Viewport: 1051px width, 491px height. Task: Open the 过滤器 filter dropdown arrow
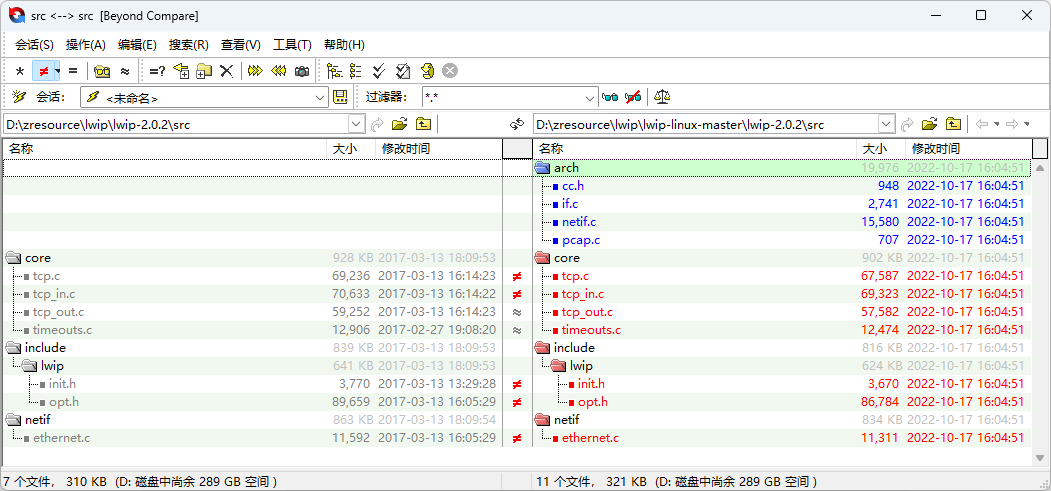point(590,98)
